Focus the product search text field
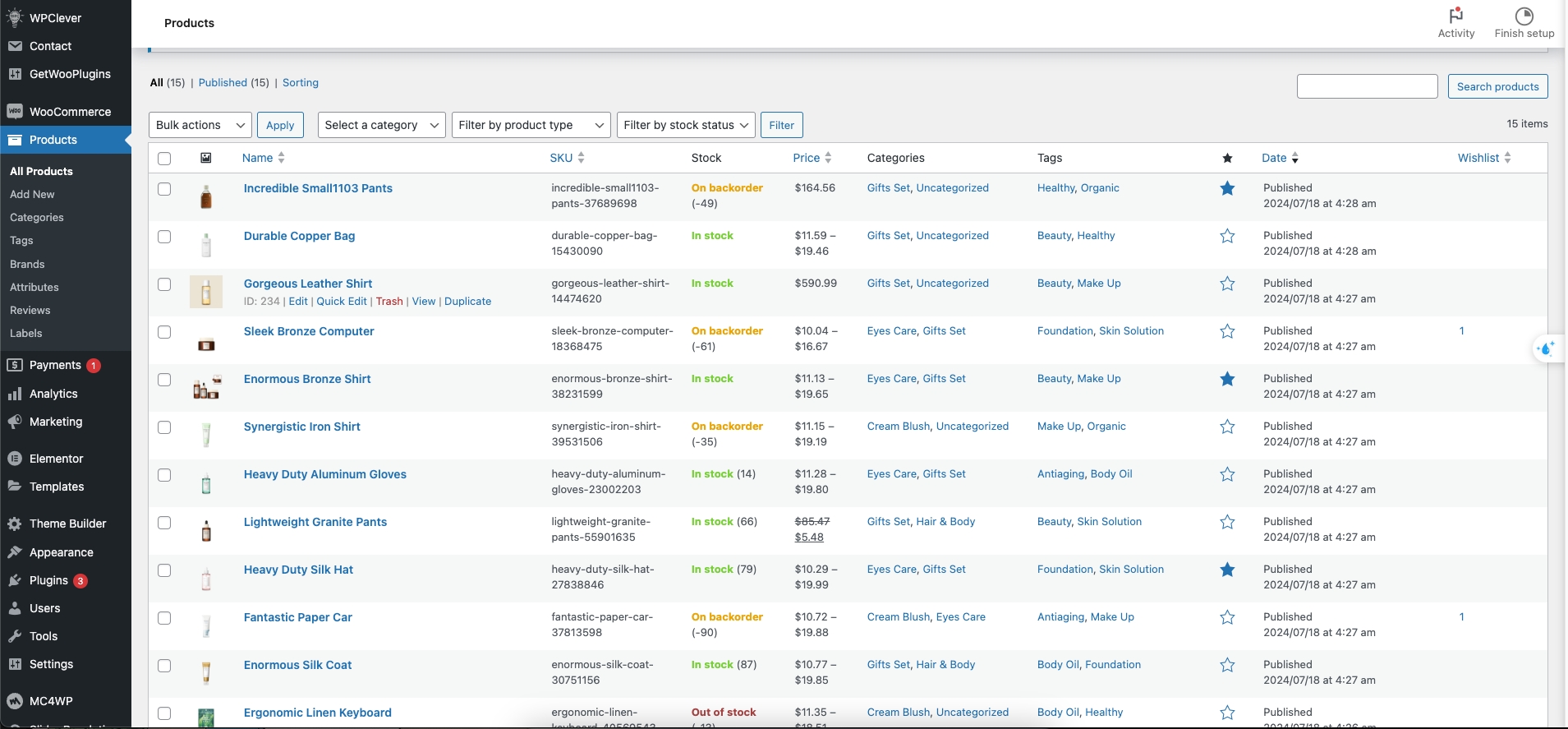This screenshot has width=1568, height=729. 1367,86
